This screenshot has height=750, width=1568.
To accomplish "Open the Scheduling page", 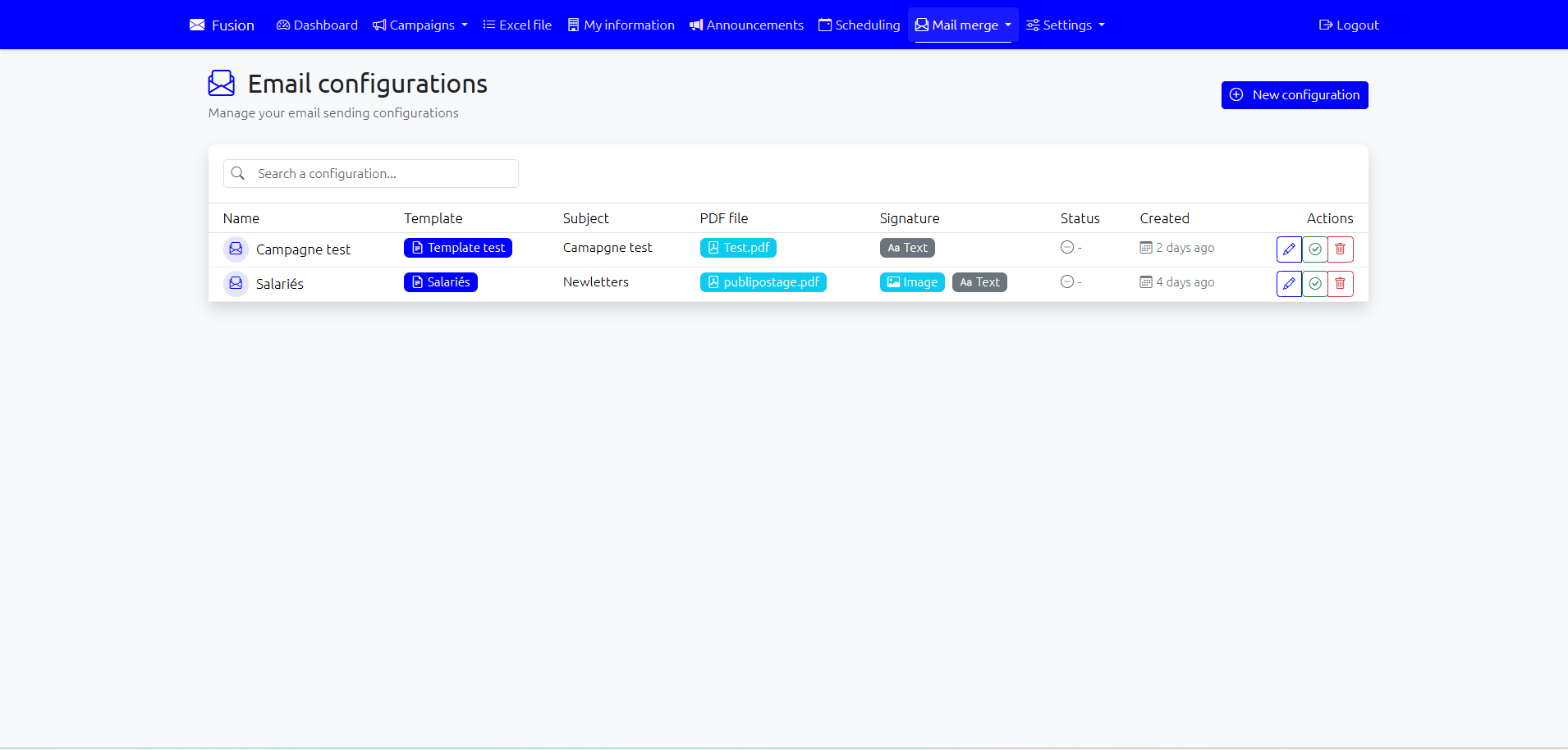I will pyautogui.click(x=860, y=25).
